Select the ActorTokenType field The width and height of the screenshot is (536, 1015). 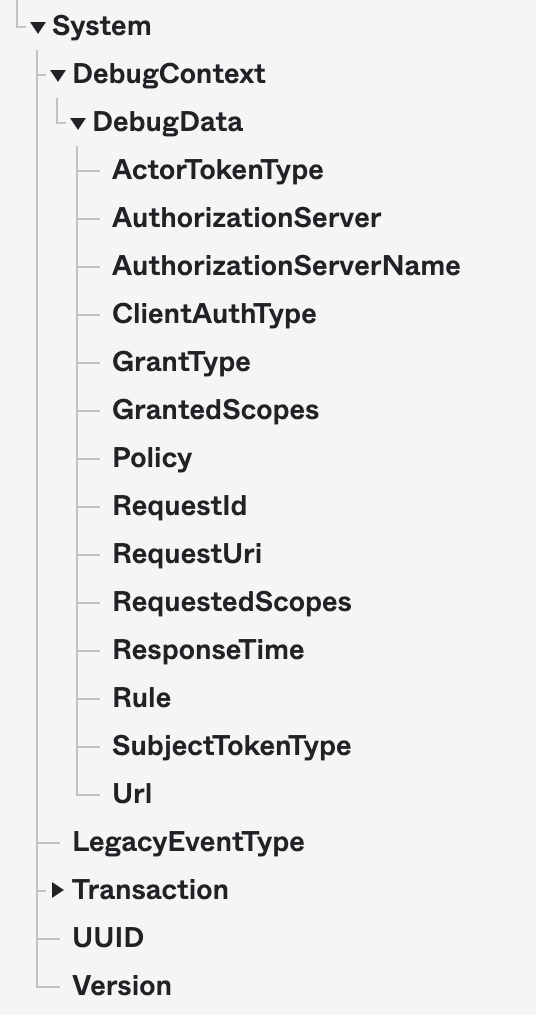pyautogui.click(x=218, y=170)
